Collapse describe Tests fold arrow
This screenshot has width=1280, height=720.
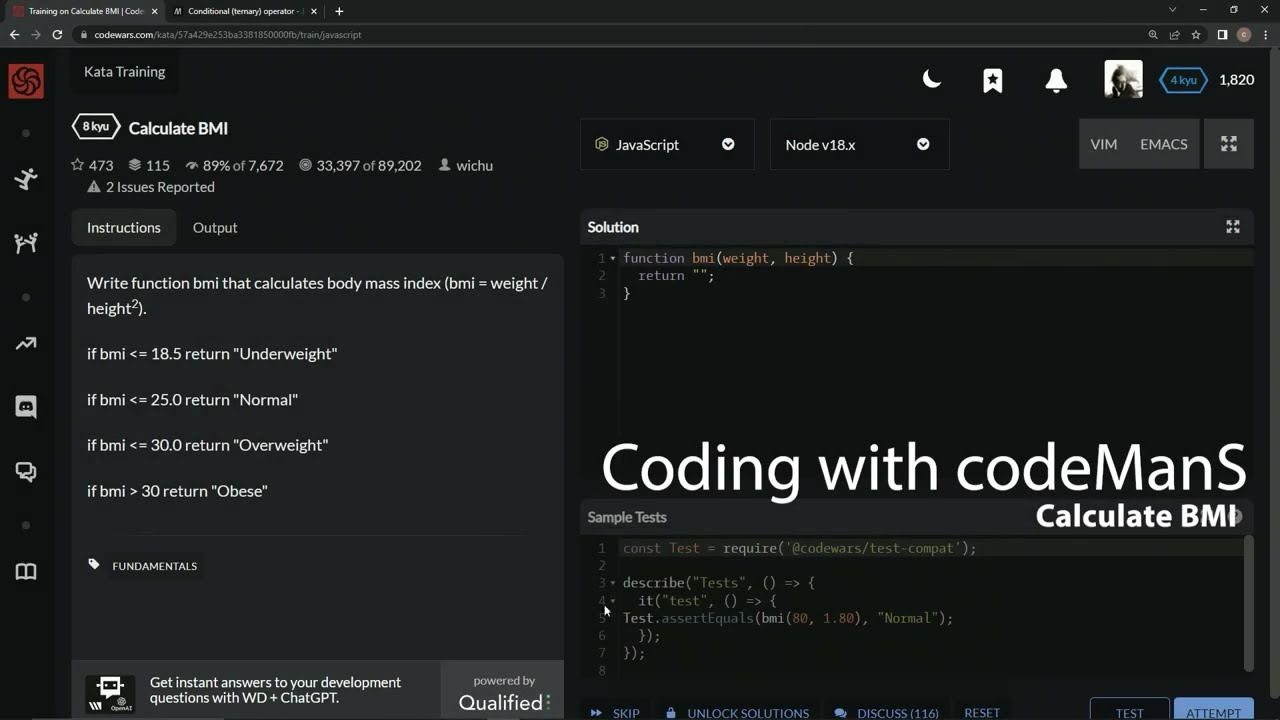point(613,583)
